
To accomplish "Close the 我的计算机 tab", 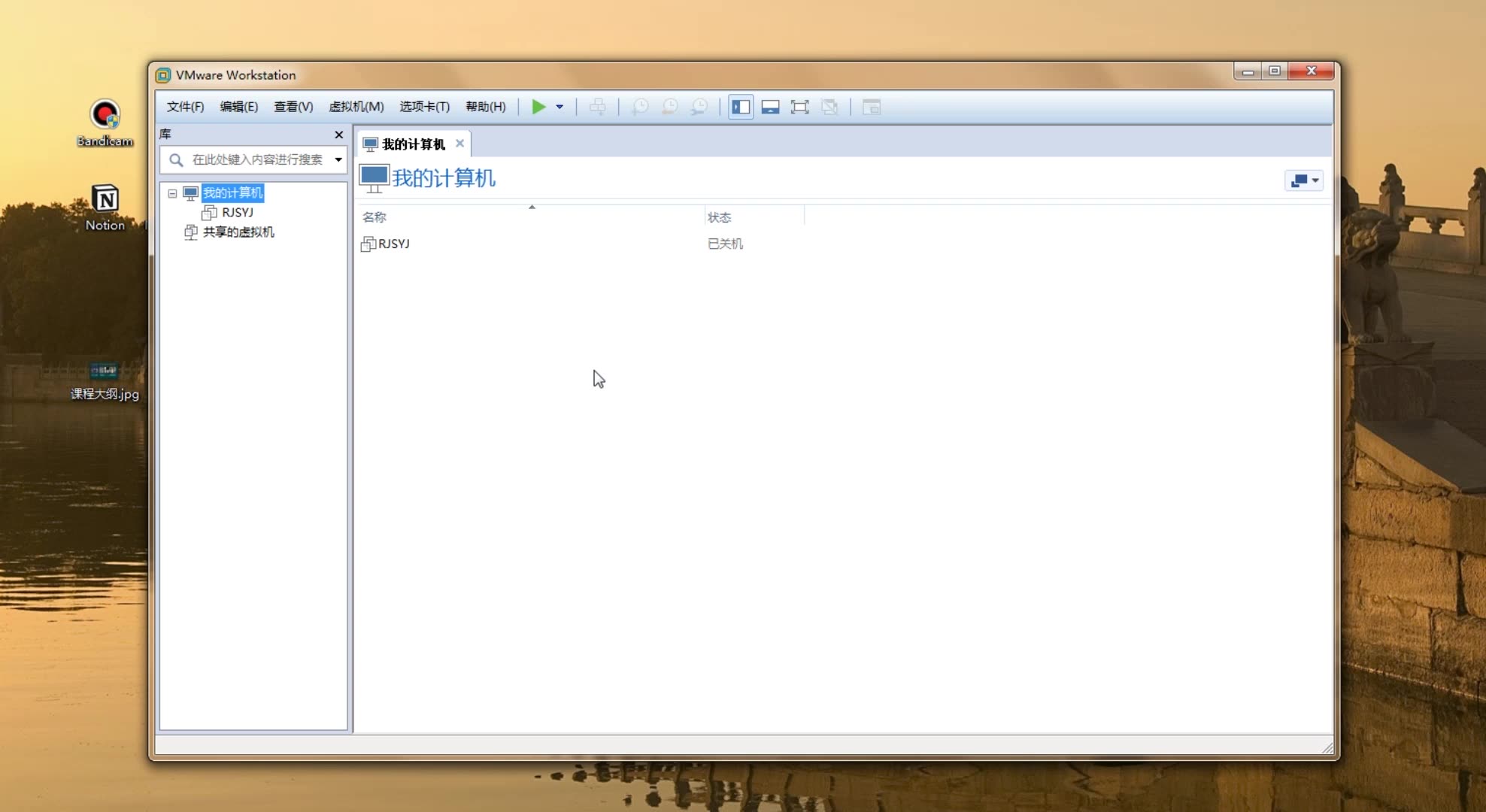I will [459, 143].
